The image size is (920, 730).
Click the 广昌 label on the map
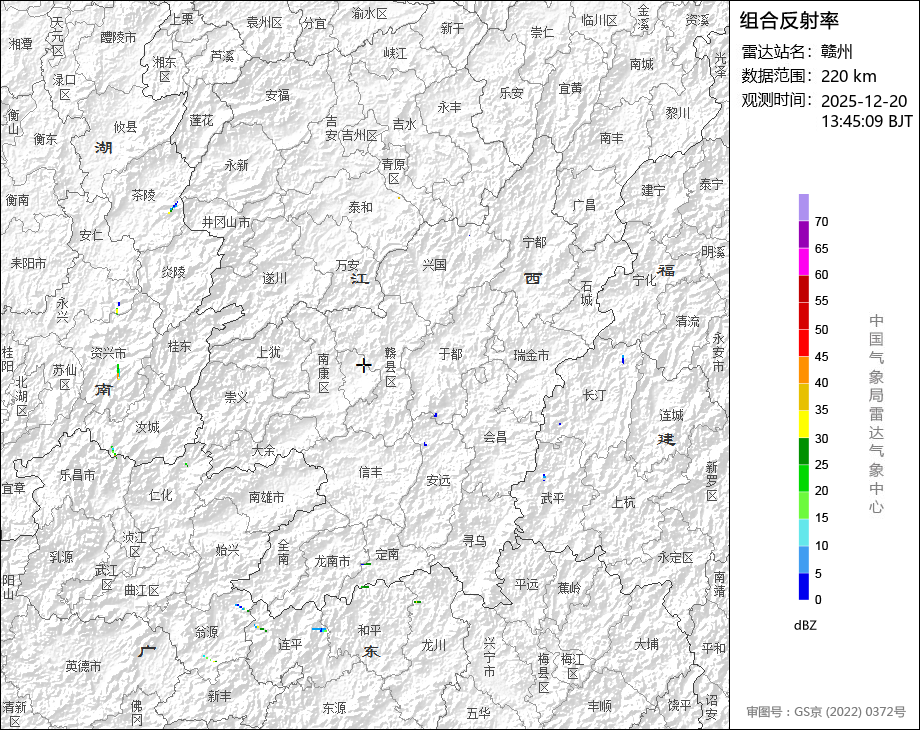click(584, 205)
